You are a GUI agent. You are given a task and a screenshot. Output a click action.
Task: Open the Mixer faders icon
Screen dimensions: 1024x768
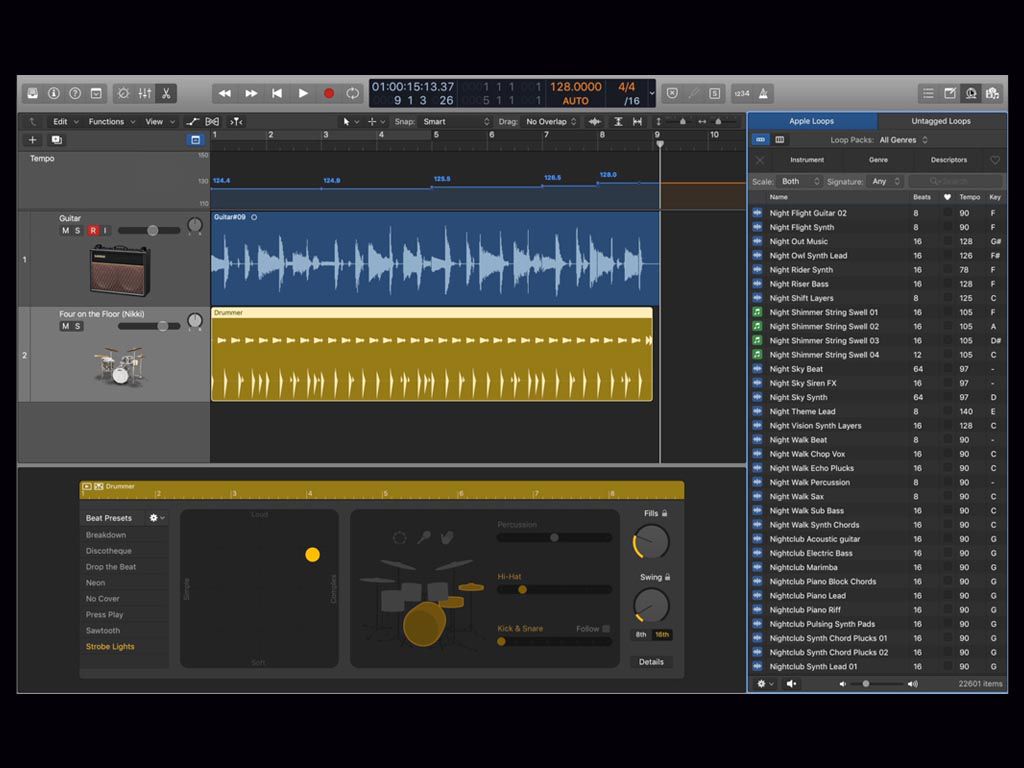click(145, 93)
